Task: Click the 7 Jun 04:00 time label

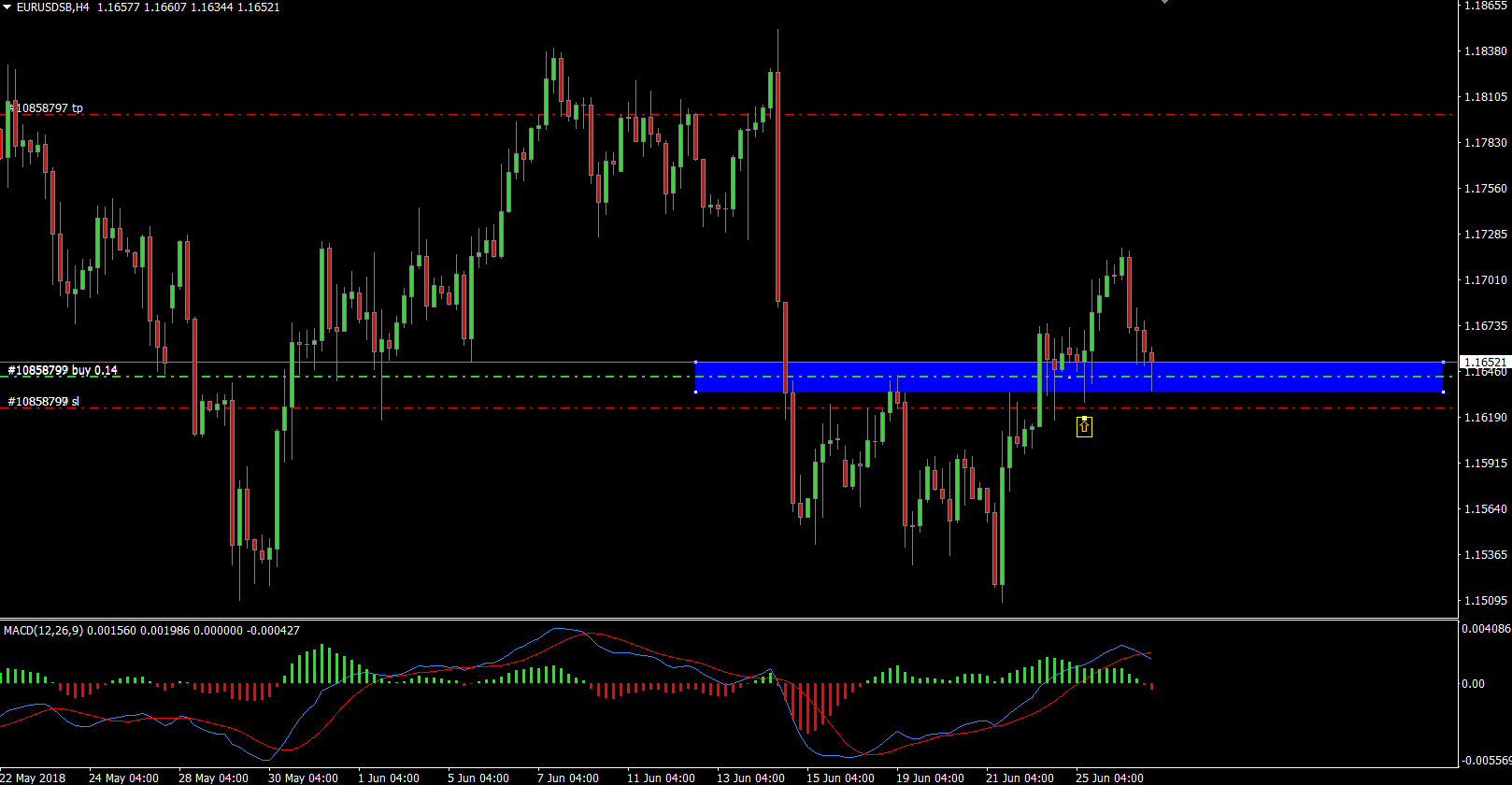Action: point(568,778)
